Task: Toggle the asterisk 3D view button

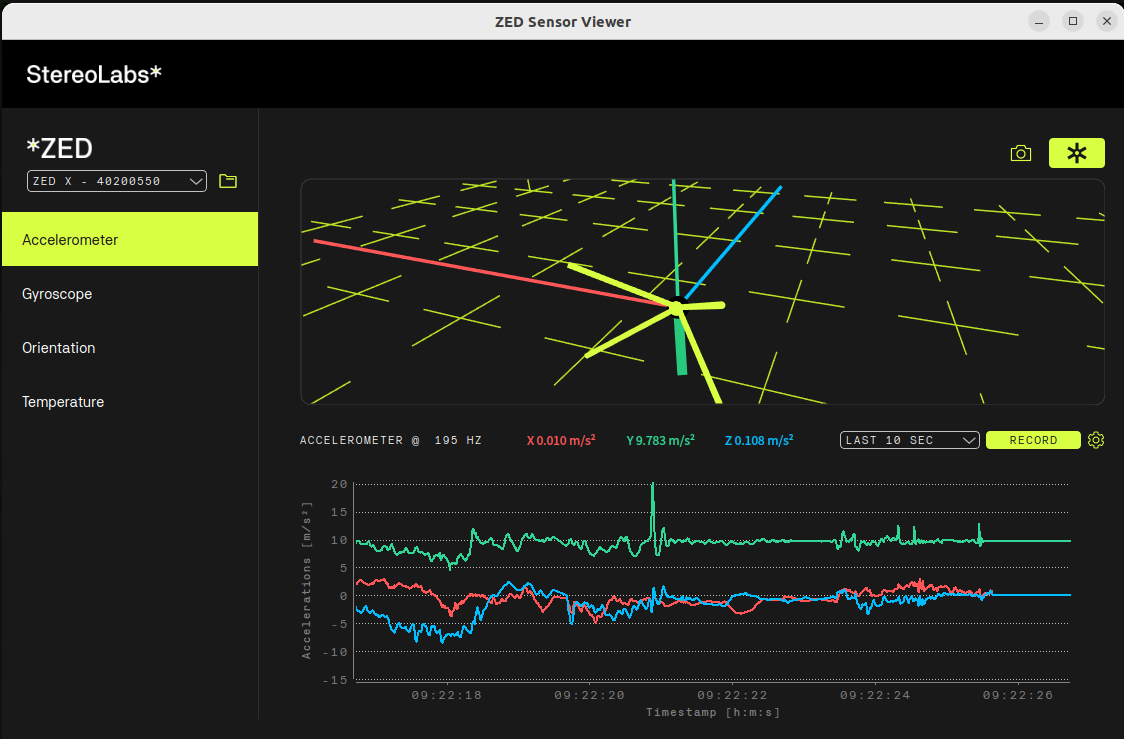Action: [x=1076, y=153]
